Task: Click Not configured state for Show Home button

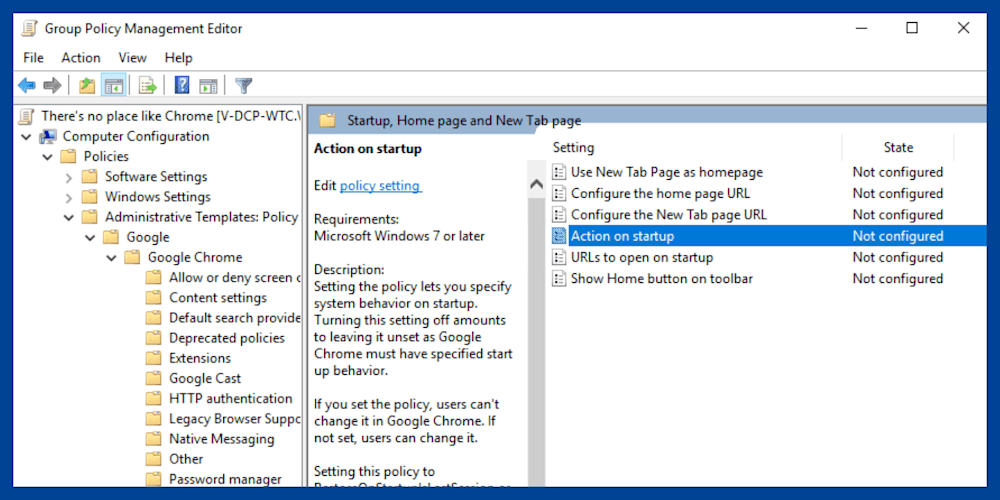Action: 897,279
